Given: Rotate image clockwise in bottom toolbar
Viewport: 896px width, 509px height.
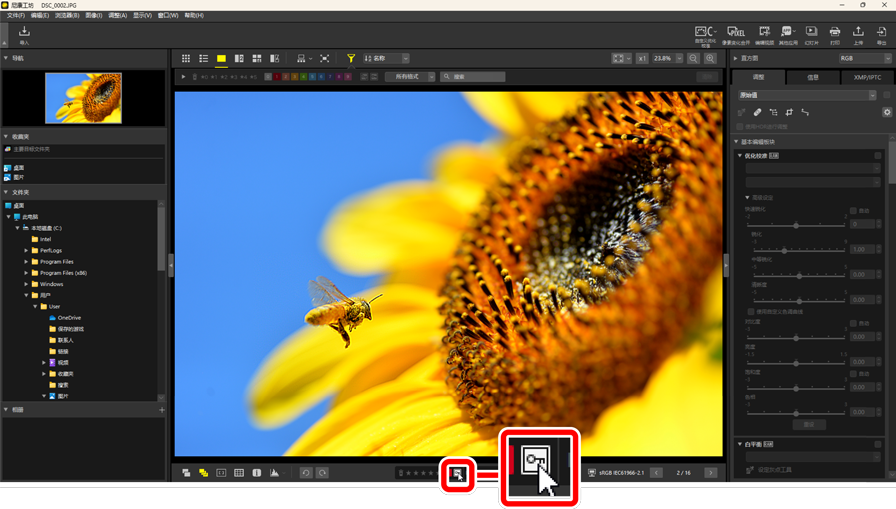Looking at the screenshot, I should click(x=323, y=473).
